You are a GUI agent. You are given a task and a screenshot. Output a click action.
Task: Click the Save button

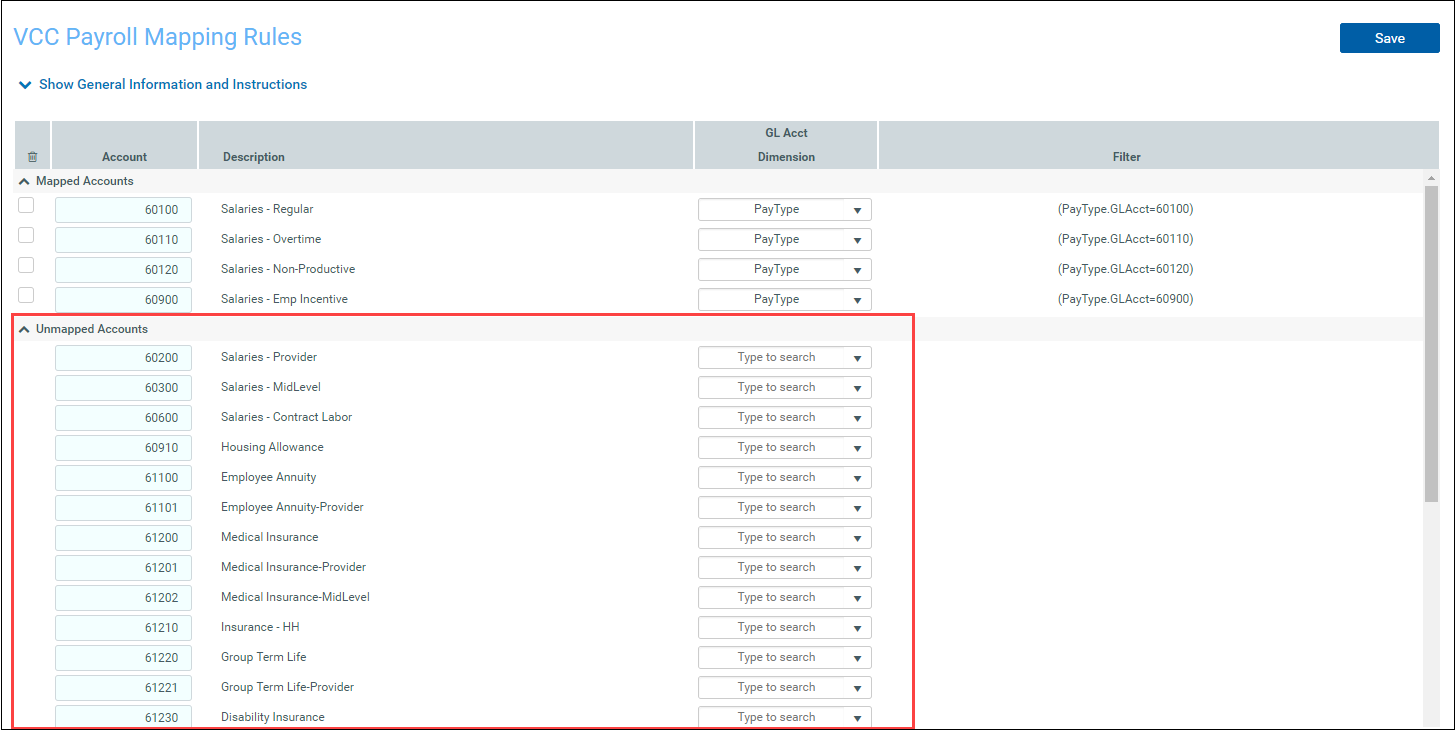point(1389,38)
